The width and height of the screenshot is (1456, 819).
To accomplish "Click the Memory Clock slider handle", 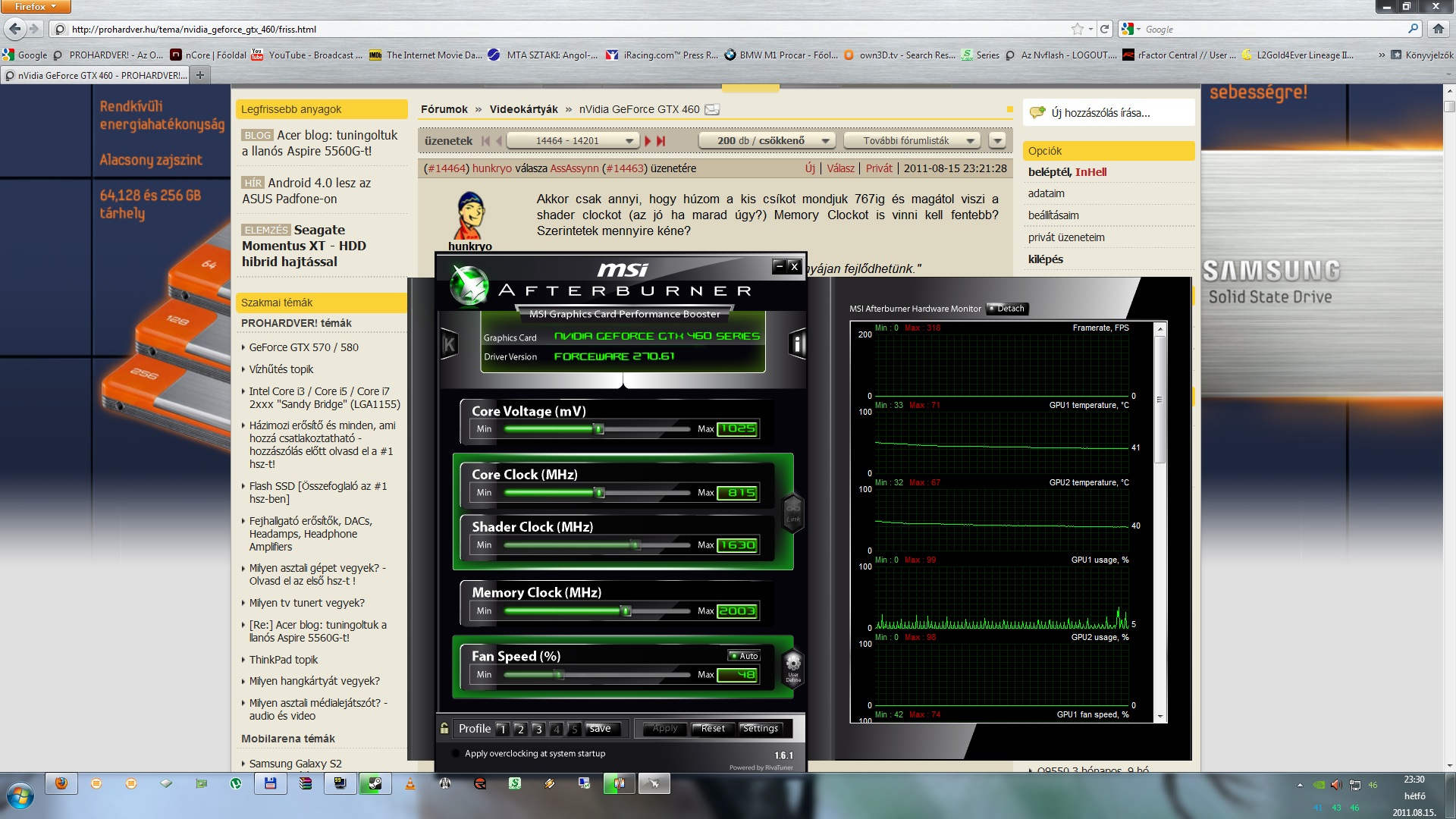I will (626, 611).
